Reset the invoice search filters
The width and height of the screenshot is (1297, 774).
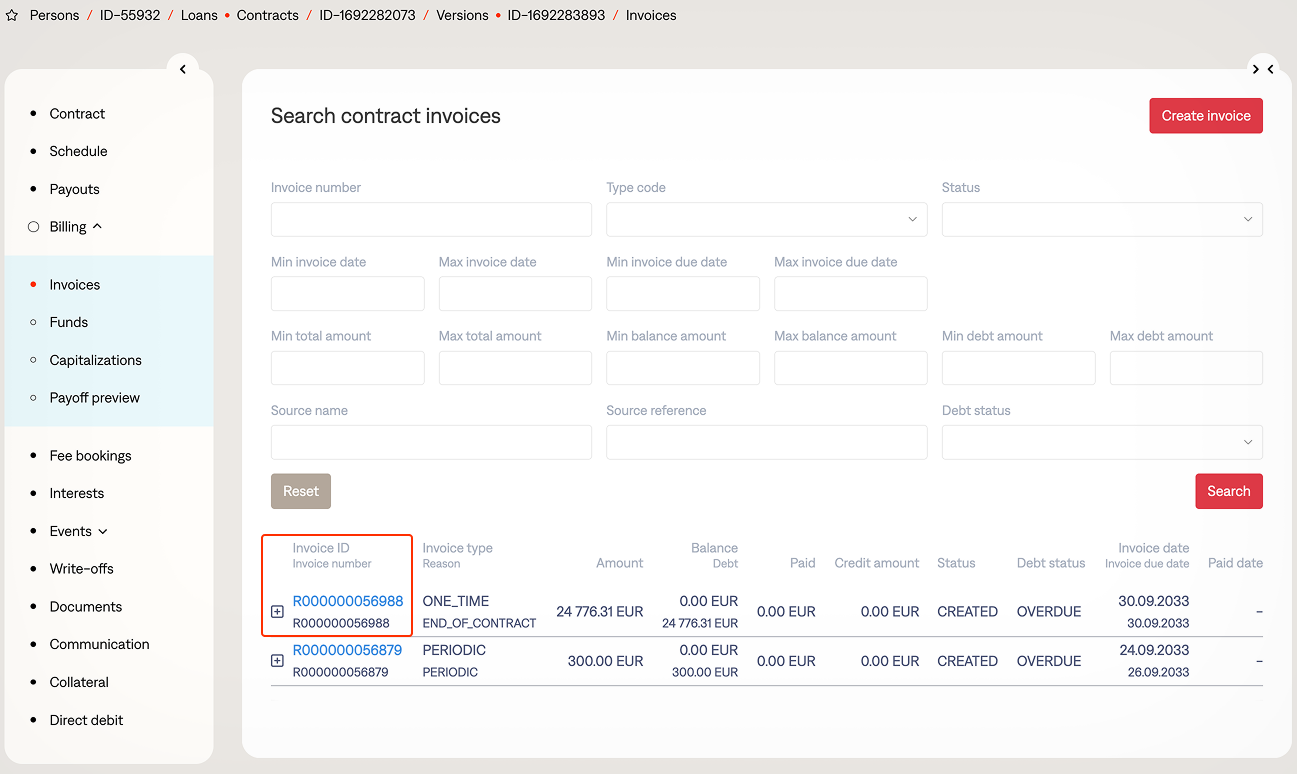(x=300, y=491)
